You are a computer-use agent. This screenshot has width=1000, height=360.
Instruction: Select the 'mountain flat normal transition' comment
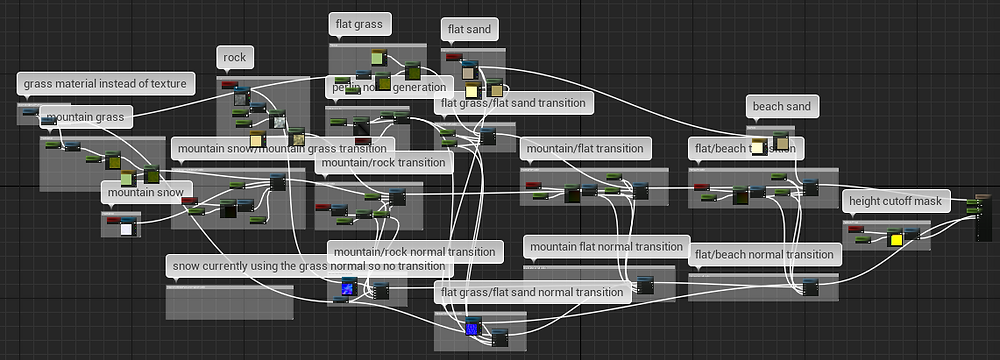tap(607, 246)
